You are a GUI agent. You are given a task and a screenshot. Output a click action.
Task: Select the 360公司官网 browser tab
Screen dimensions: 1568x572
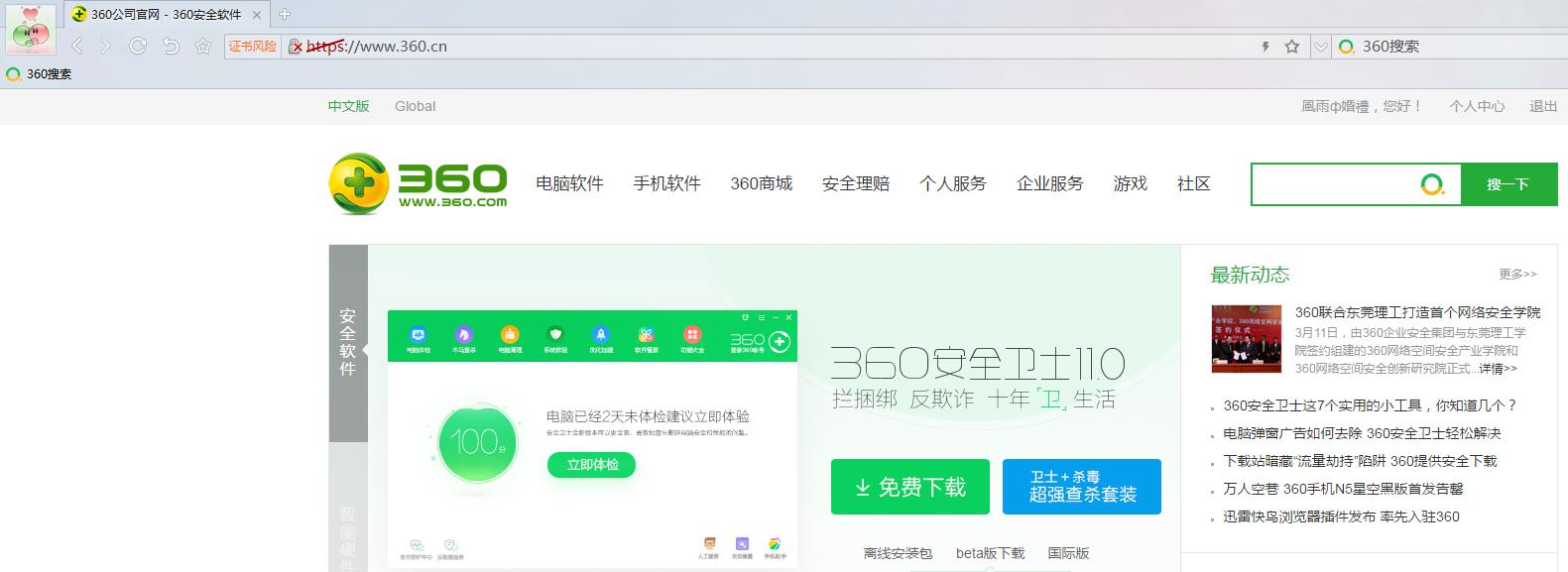166,14
